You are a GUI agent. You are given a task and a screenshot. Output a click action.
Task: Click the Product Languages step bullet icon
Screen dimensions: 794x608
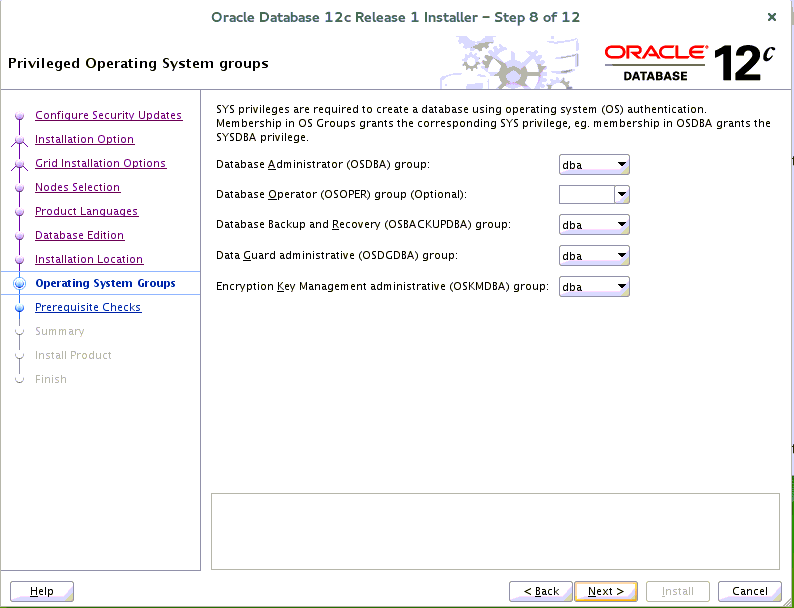19,212
